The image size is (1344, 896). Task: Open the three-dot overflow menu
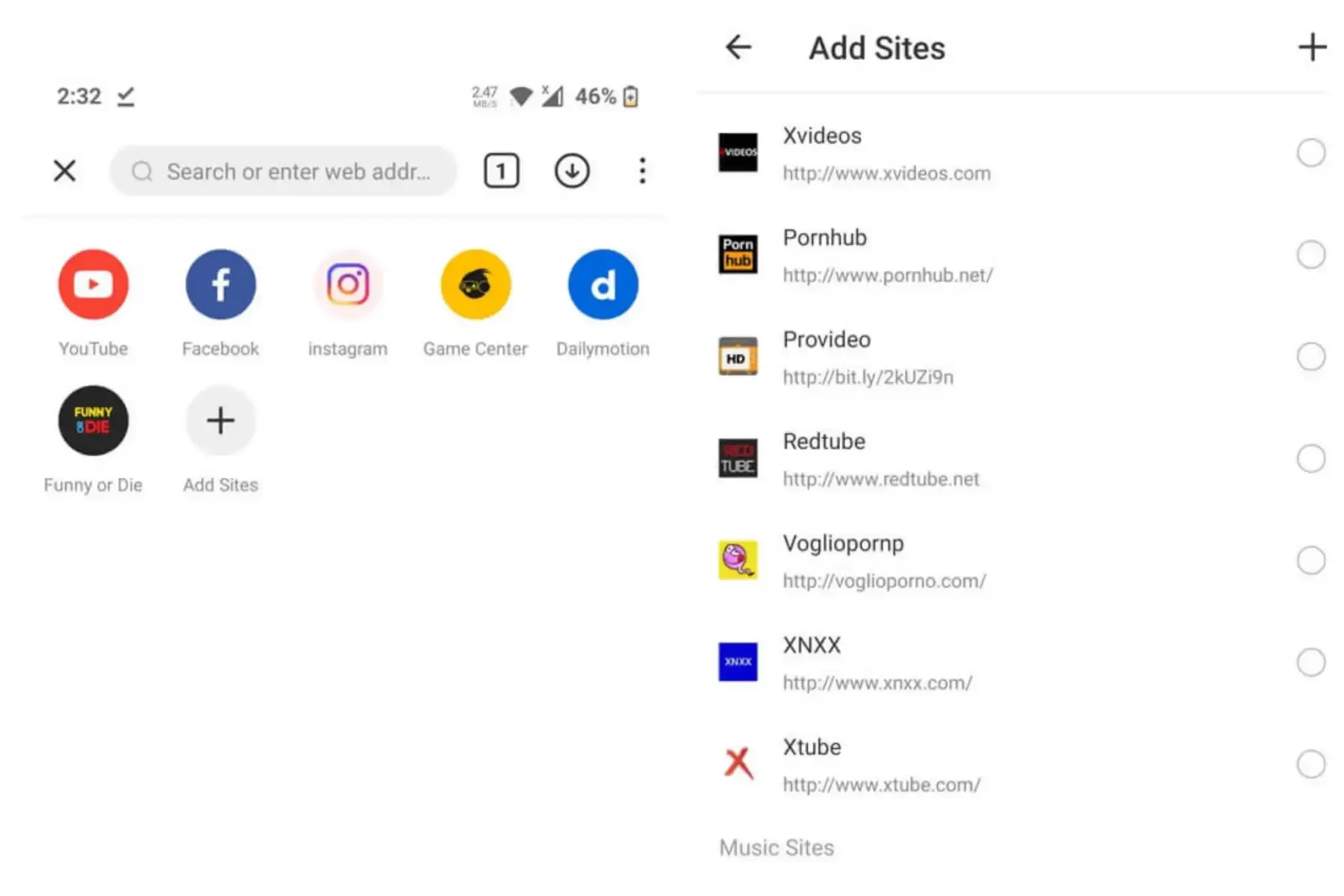pos(642,171)
